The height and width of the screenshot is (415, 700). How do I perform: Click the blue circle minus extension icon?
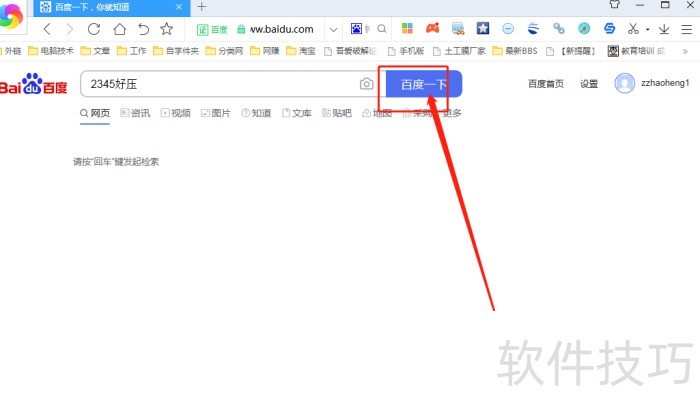point(508,29)
